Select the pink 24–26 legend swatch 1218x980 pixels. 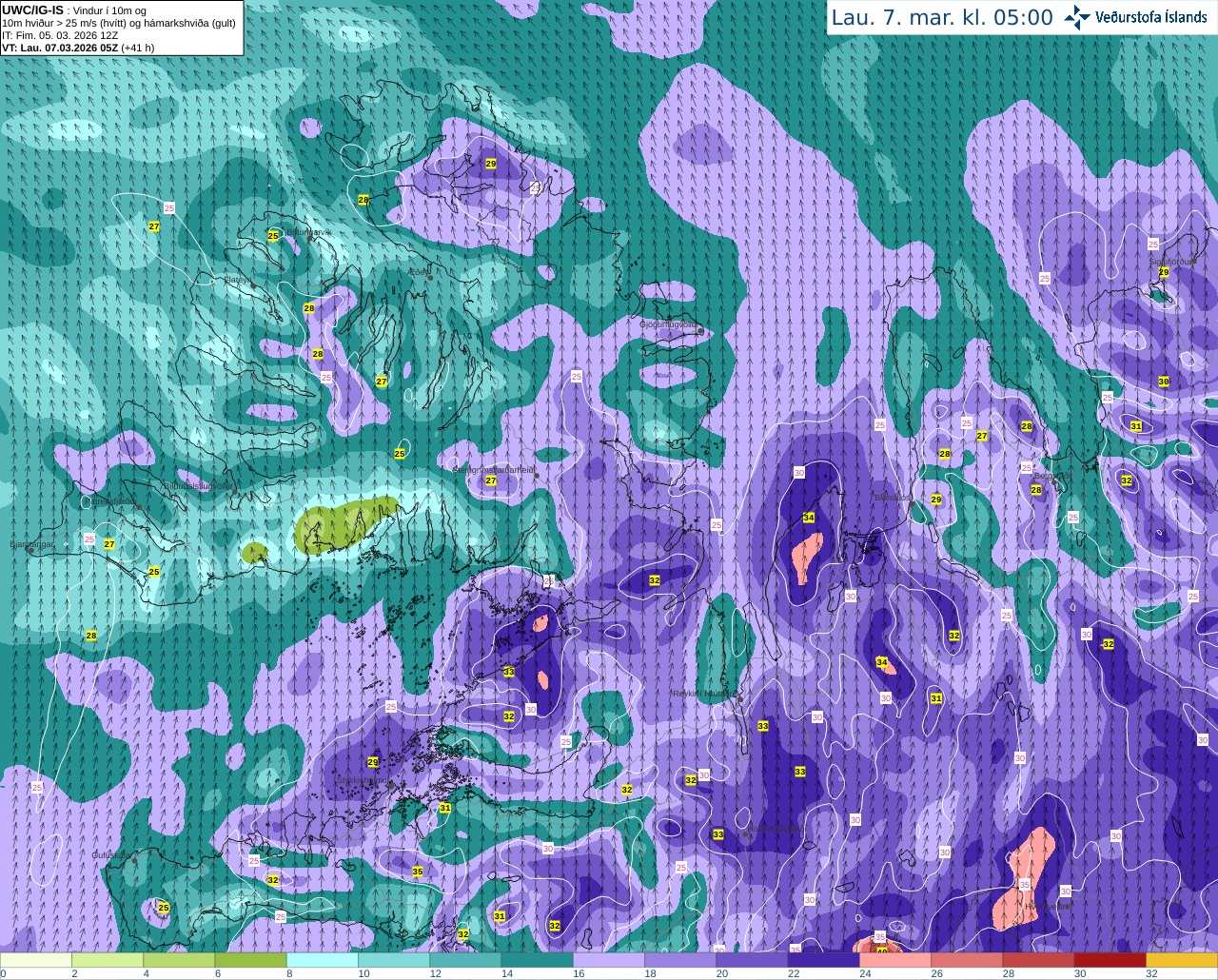coord(895,960)
